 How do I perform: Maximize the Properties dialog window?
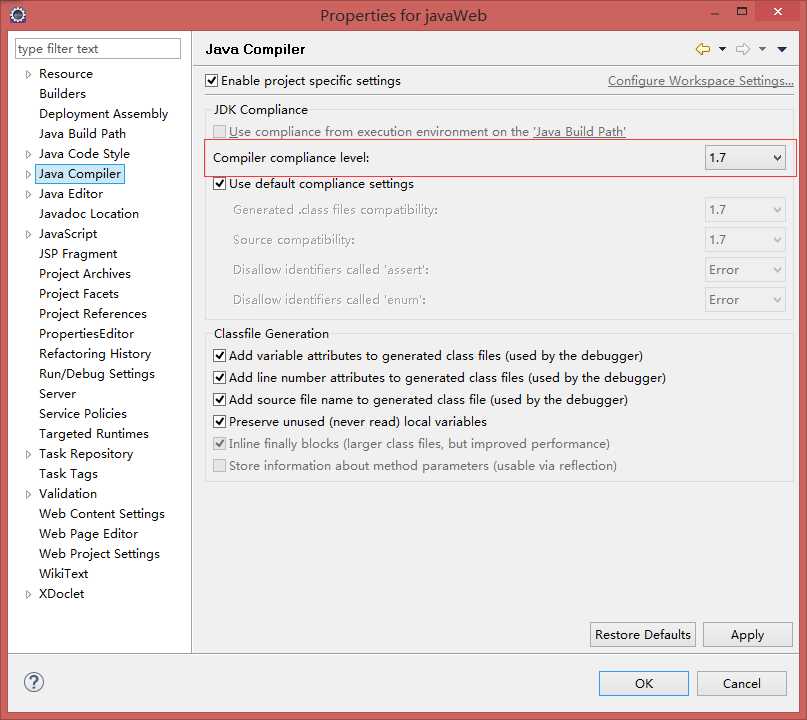[x=742, y=11]
